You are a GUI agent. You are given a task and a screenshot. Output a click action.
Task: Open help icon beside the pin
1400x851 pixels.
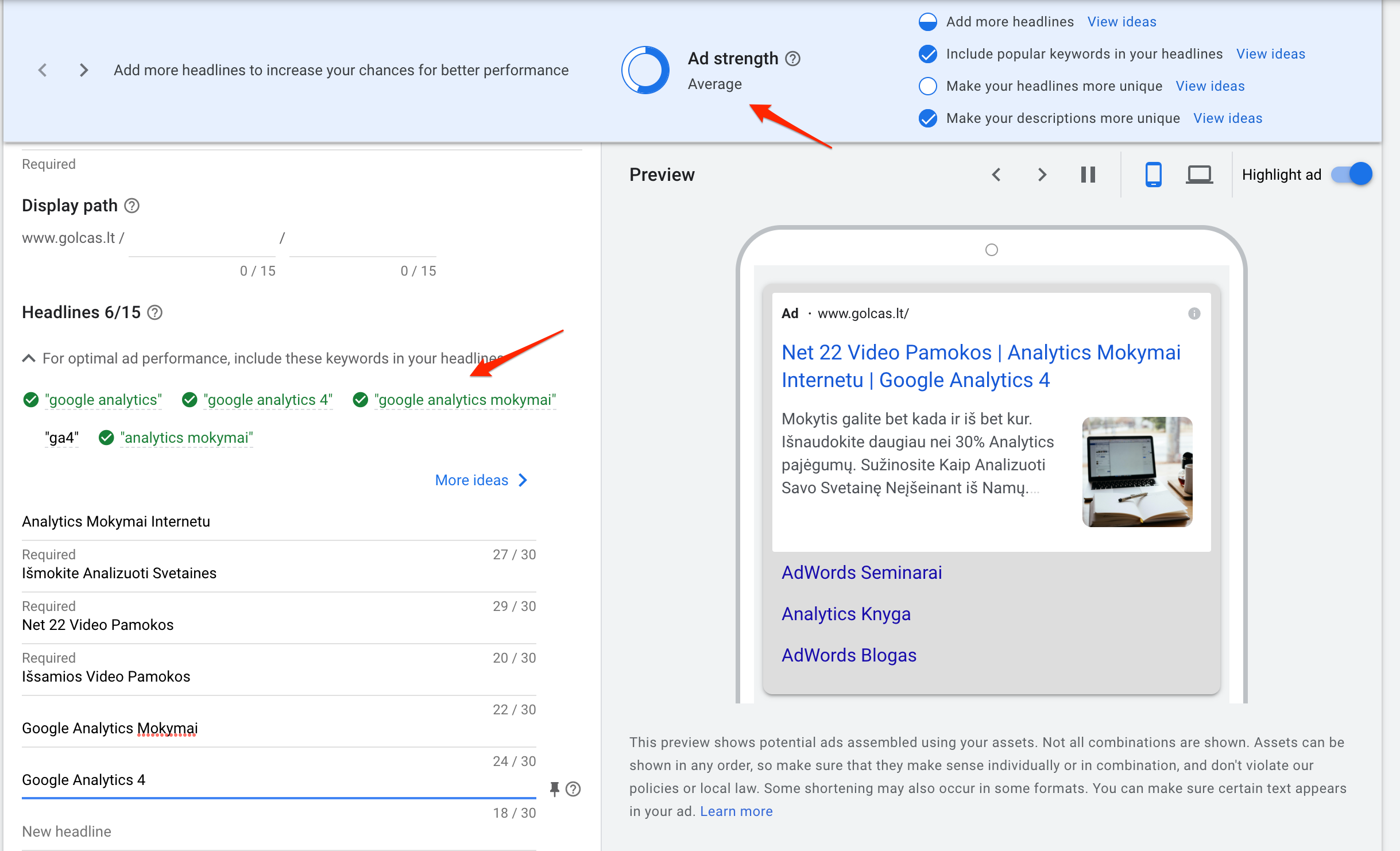coord(573,790)
